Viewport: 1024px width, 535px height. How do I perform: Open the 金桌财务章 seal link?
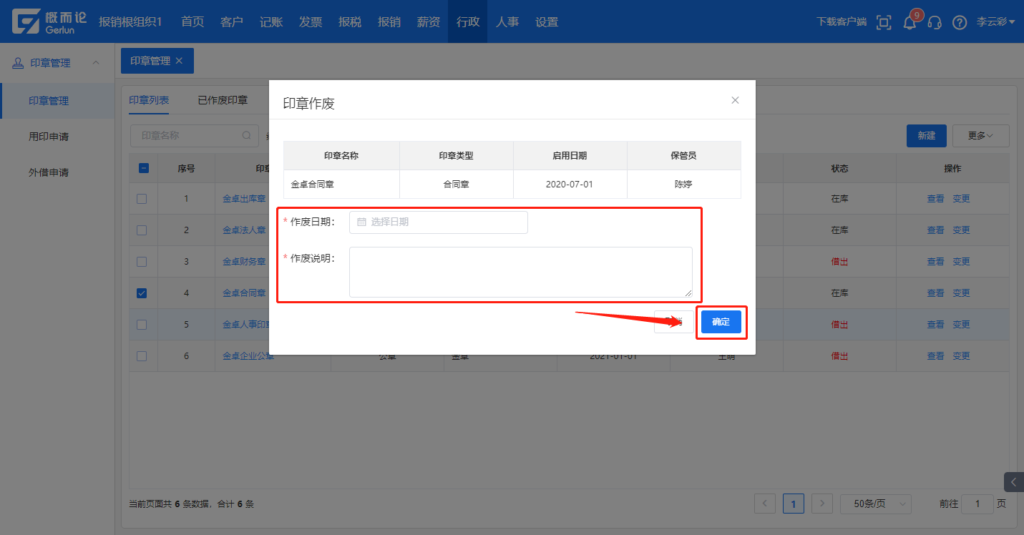(x=244, y=261)
